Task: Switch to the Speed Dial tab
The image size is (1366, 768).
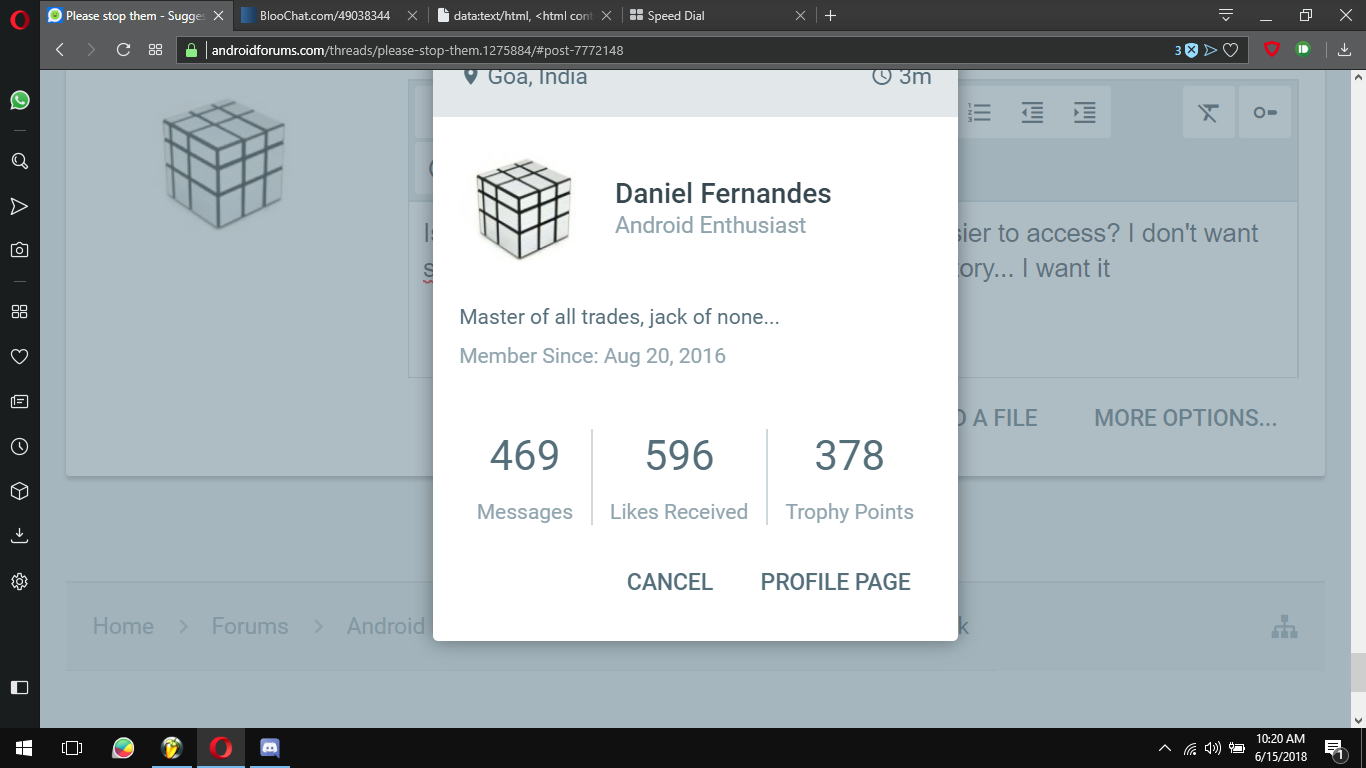Action: [710, 16]
